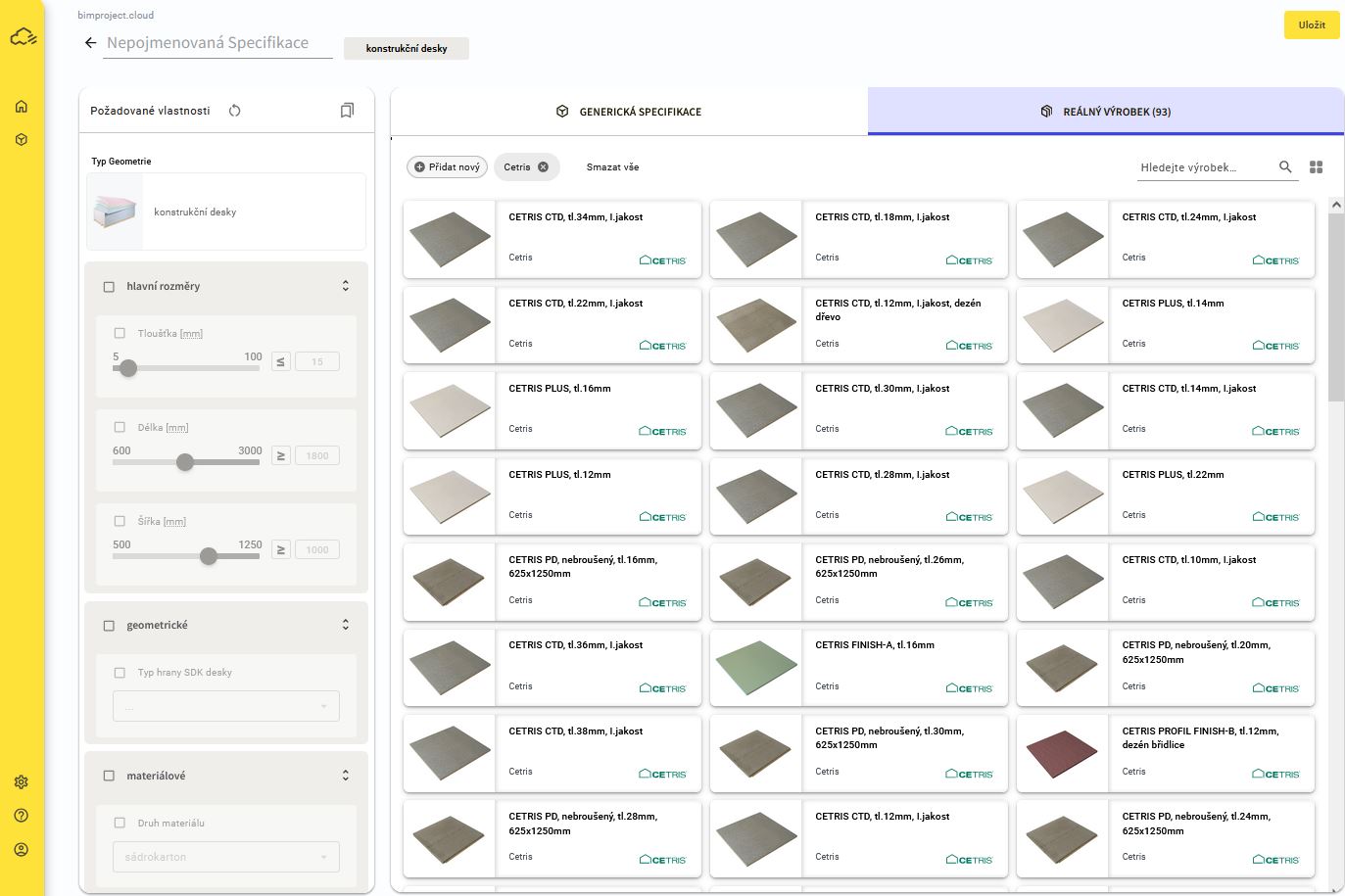The width and height of the screenshot is (1345, 896).
Task: Open the user account icon
Action: point(22,849)
